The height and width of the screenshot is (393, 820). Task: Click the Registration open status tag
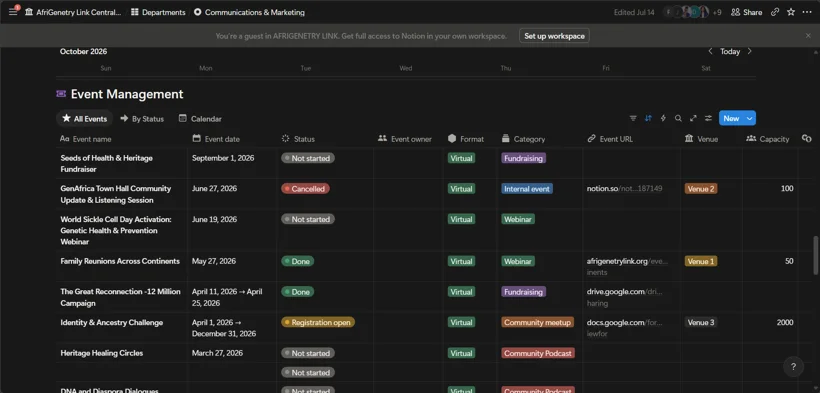click(318, 322)
